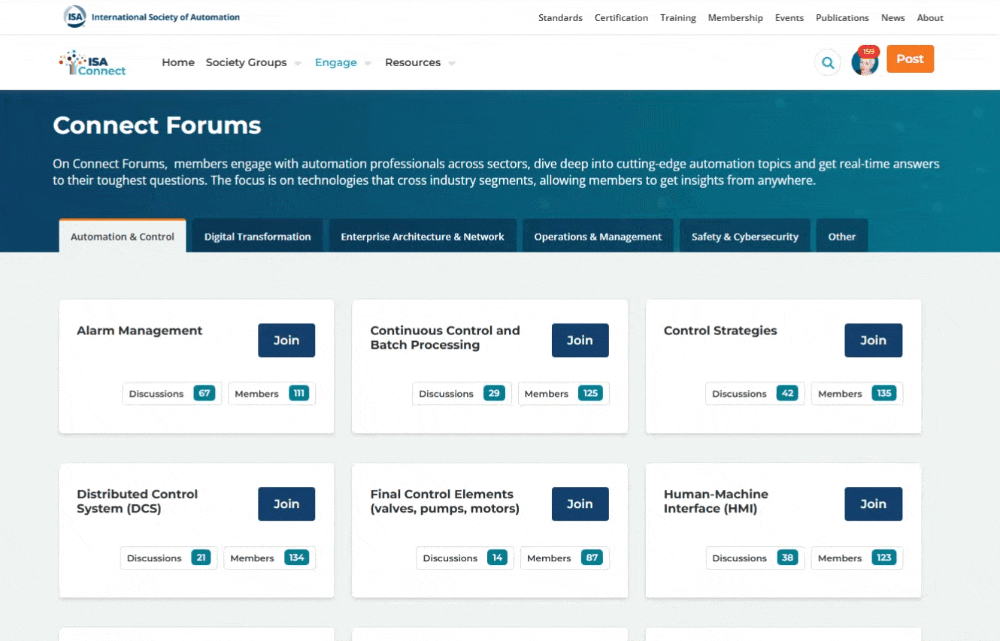Screen dimensions: 1000x641
Task: Open Members list for Distributed Control System forum
Action: 268,558
